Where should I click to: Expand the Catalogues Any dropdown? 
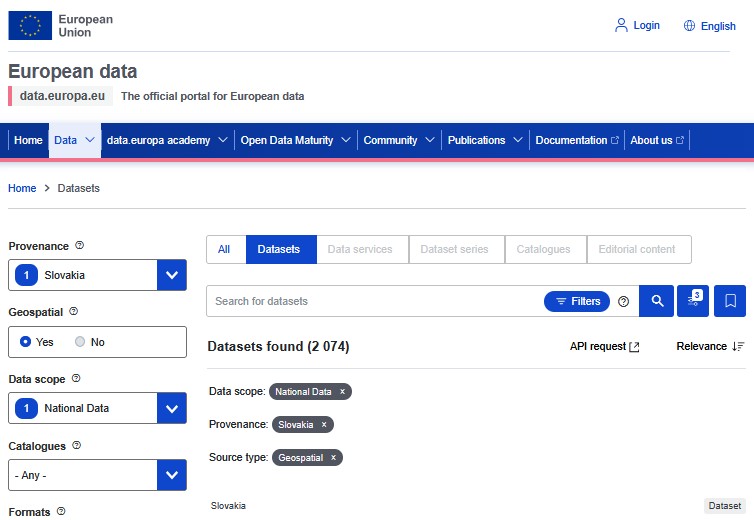pos(172,475)
